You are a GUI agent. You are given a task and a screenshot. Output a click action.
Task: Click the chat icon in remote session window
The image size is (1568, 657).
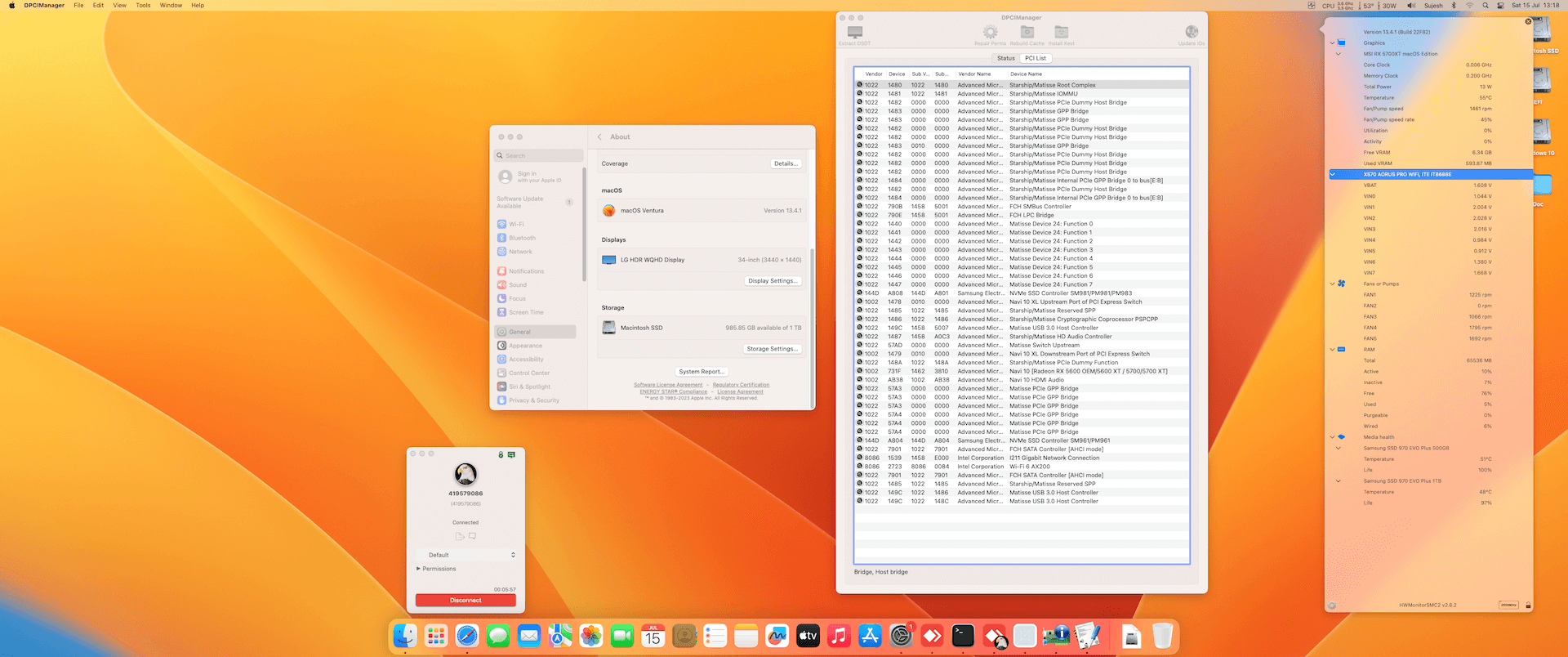pyautogui.click(x=473, y=536)
